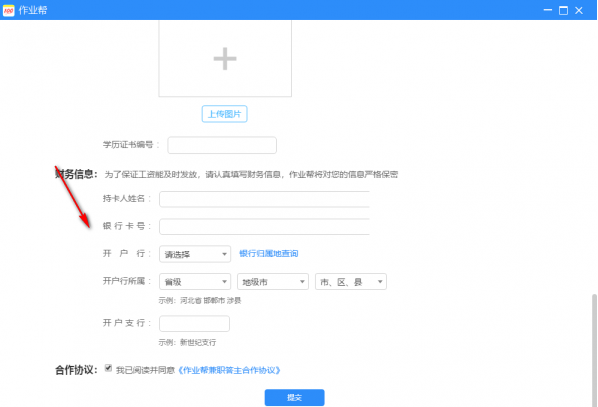Expand the 省级 province dropdown
This screenshot has height=407, width=598.
195,282
